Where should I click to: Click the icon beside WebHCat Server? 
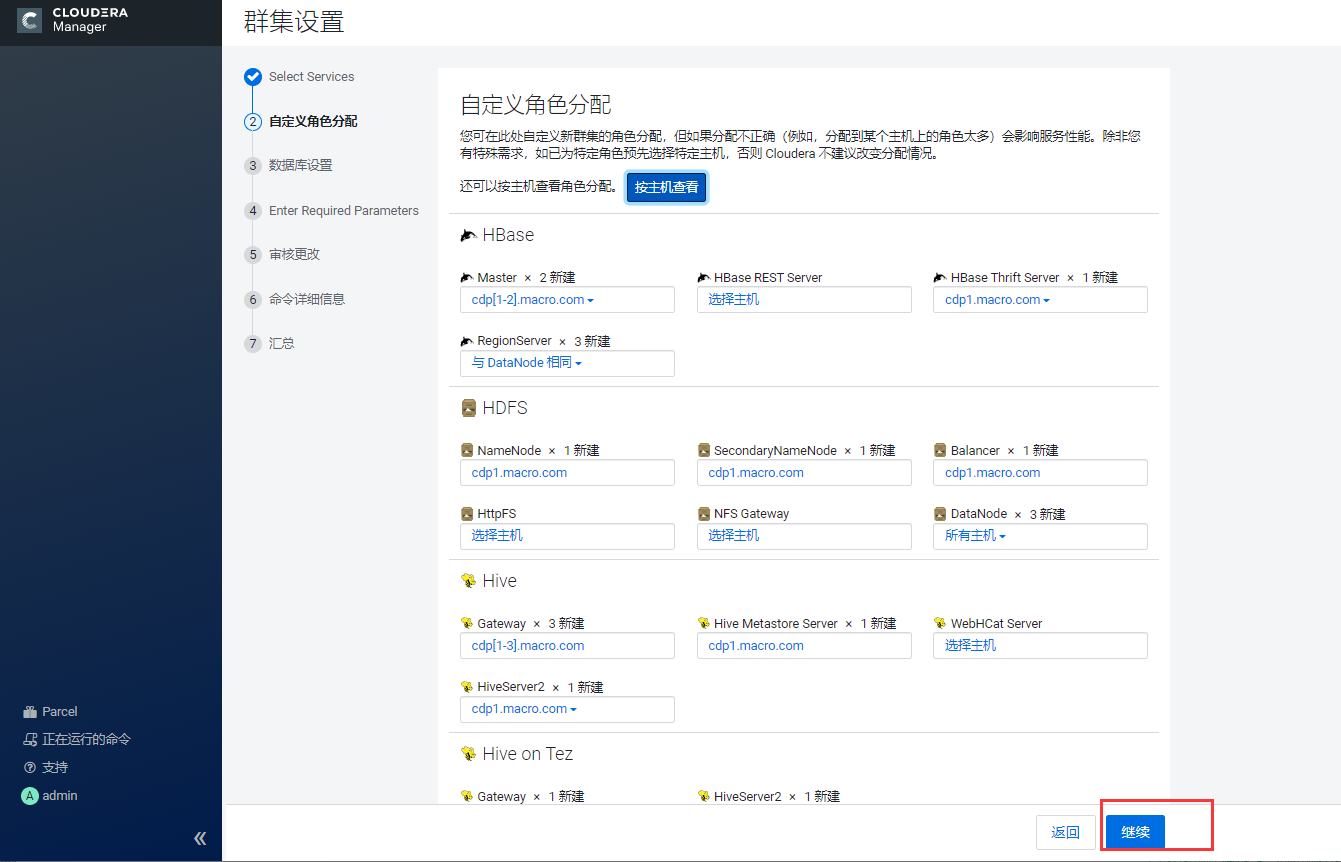point(939,624)
